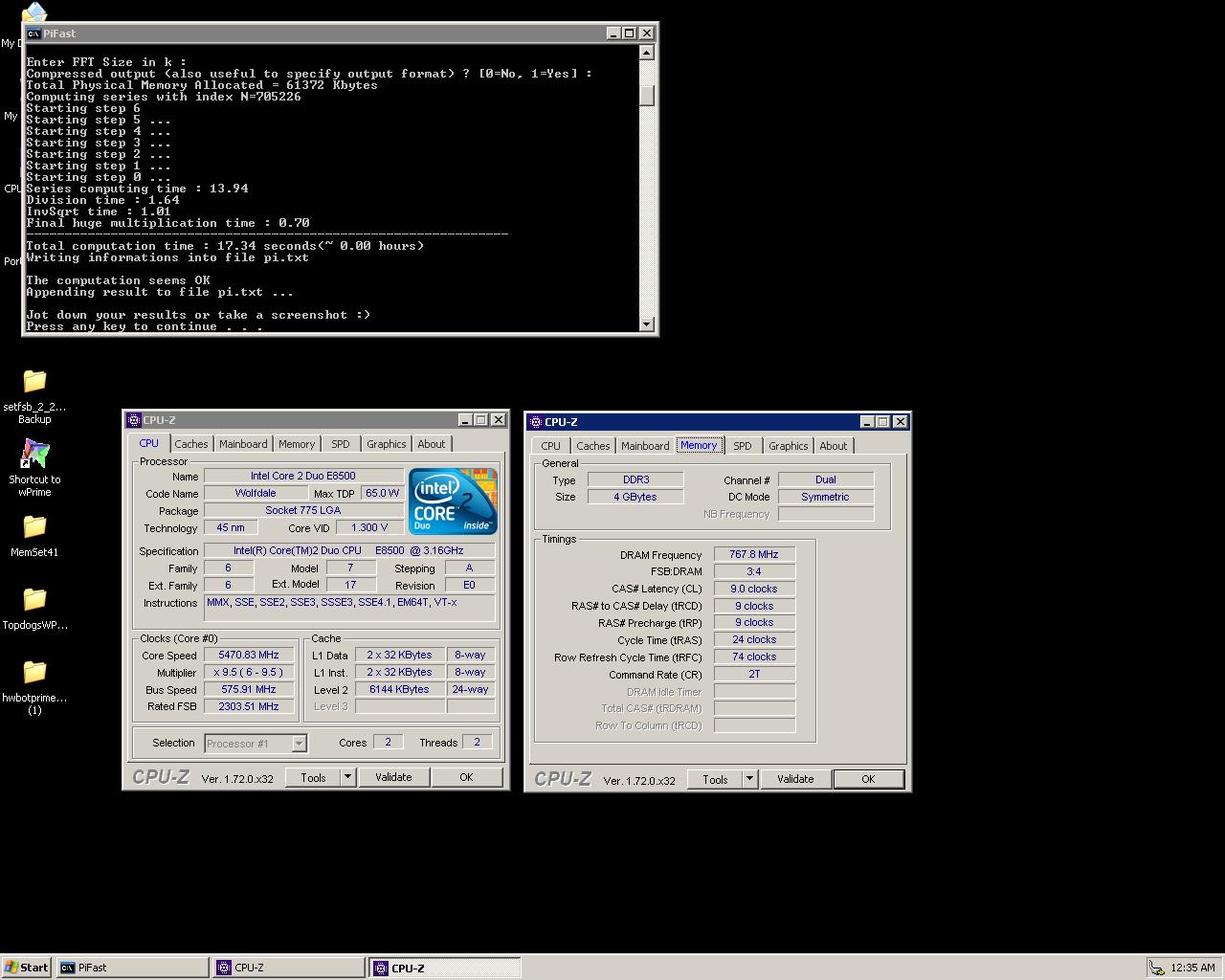Viewport: 1225px width, 980px height.
Task: Click OK in the left CPU-Z window
Action: coord(466,777)
